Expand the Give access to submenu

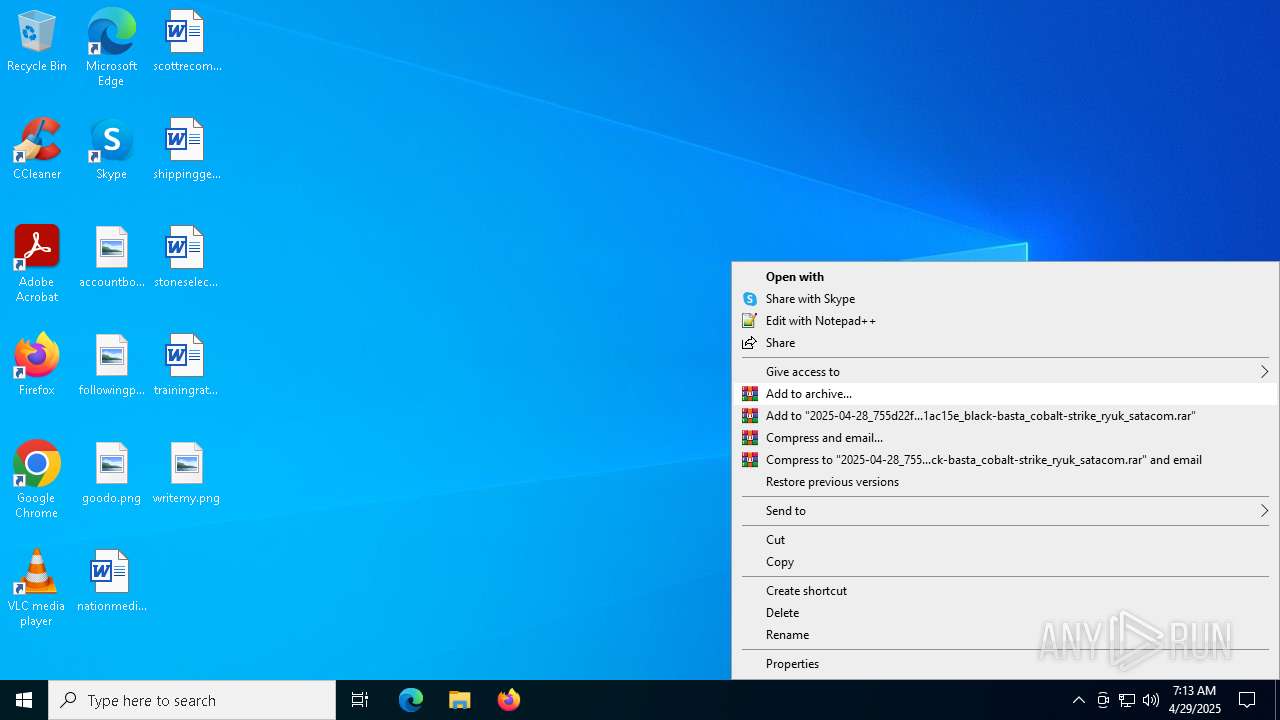pos(1005,372)
